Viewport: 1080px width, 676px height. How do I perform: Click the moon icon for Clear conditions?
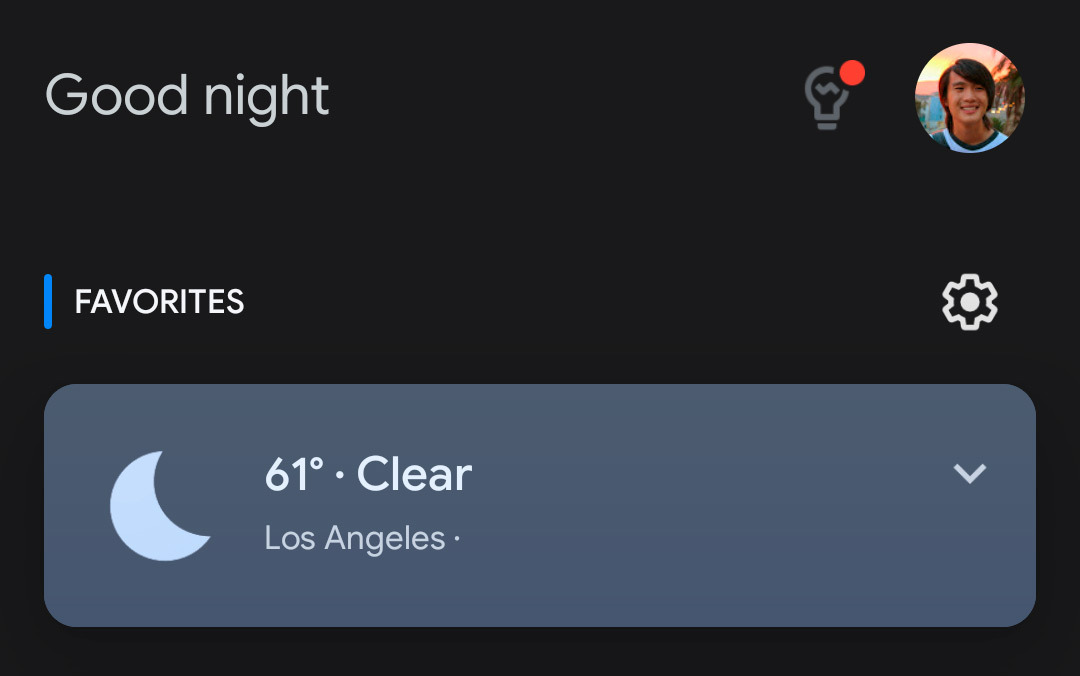point(157,505)
